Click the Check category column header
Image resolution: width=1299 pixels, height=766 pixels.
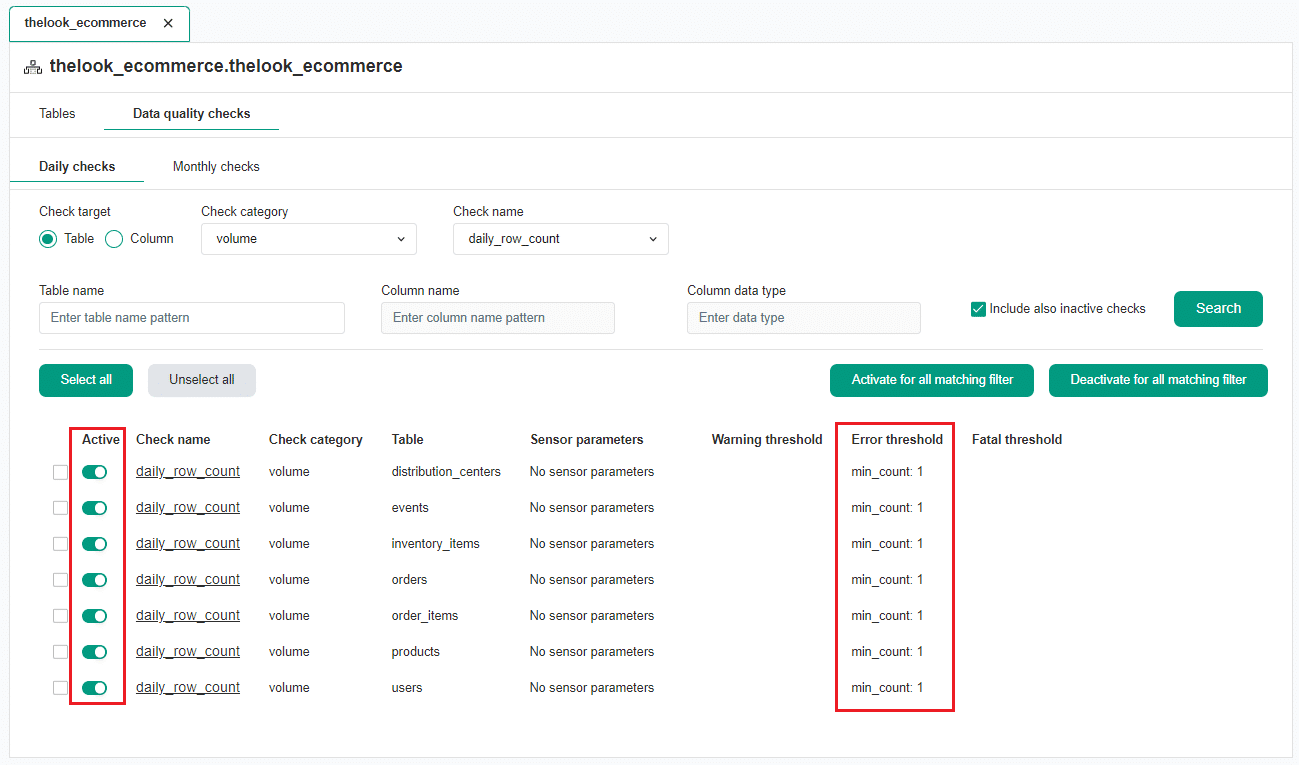316,440
